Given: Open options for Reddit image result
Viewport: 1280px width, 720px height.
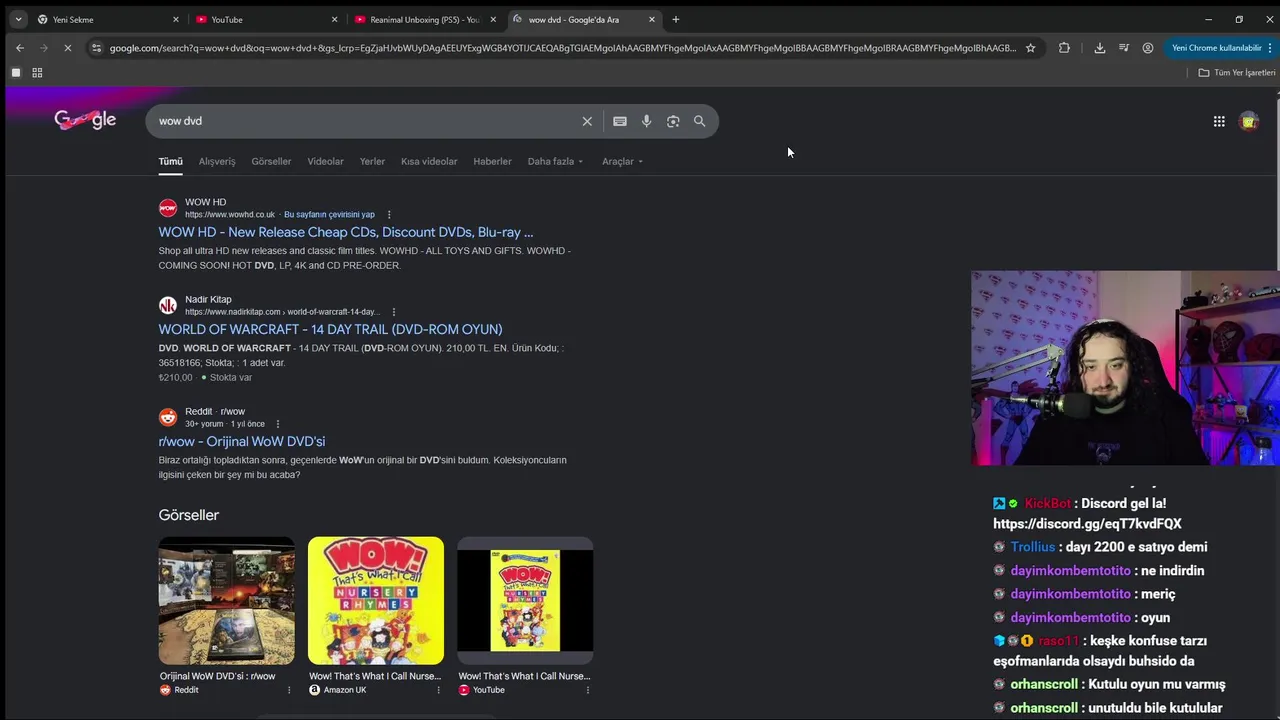Looking at the screenshot, I should pyautogui.click(x=289, y=690).
